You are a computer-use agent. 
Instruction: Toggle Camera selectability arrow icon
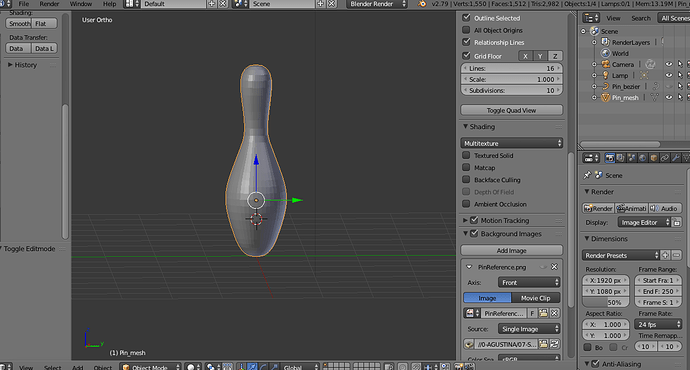[x=680, y=64]
